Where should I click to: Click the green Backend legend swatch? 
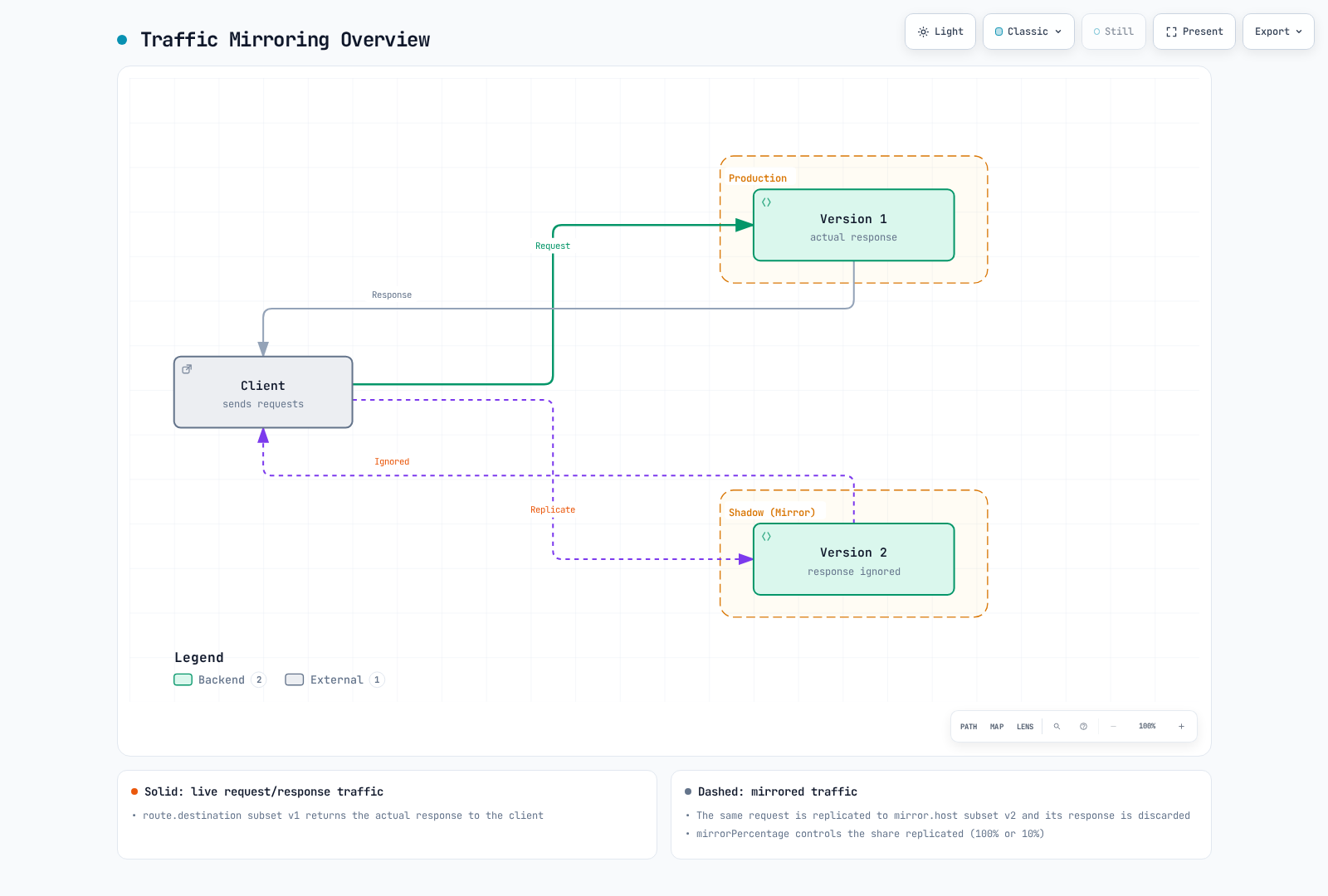click(x=183, y=679)
